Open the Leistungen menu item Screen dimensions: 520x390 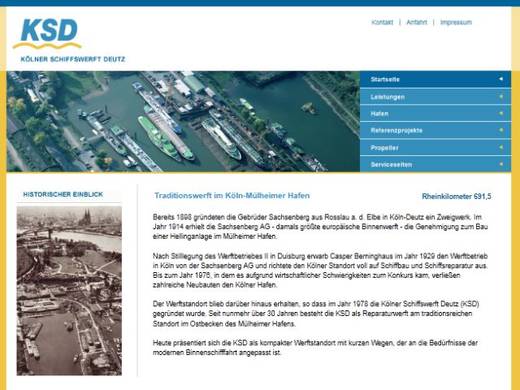435,97
